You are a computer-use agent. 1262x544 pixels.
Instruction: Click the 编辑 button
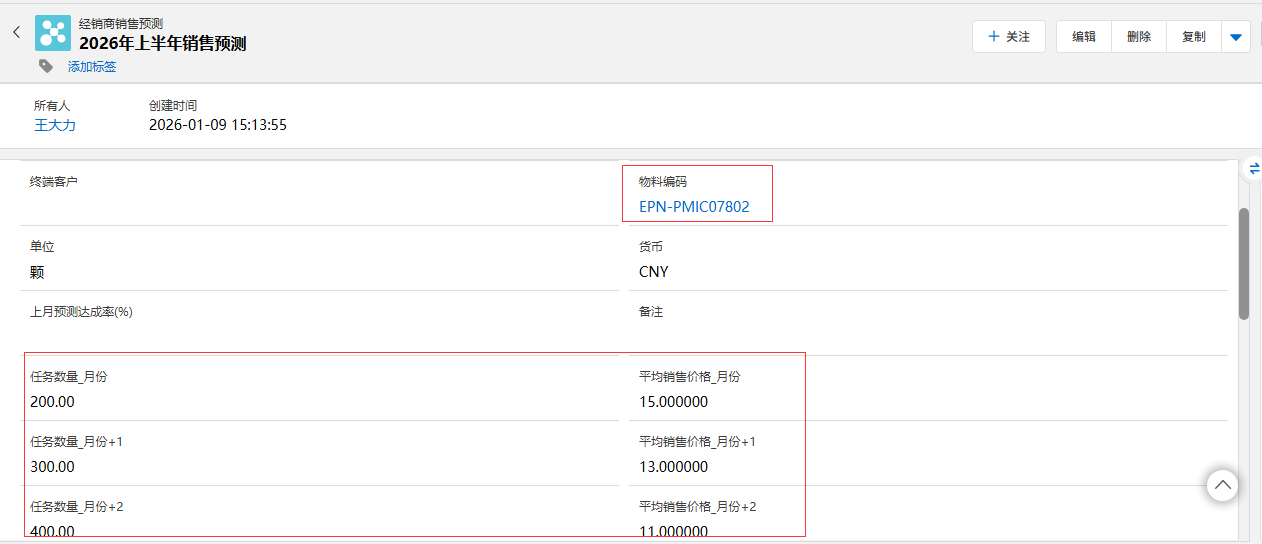tap(1084, 37)
